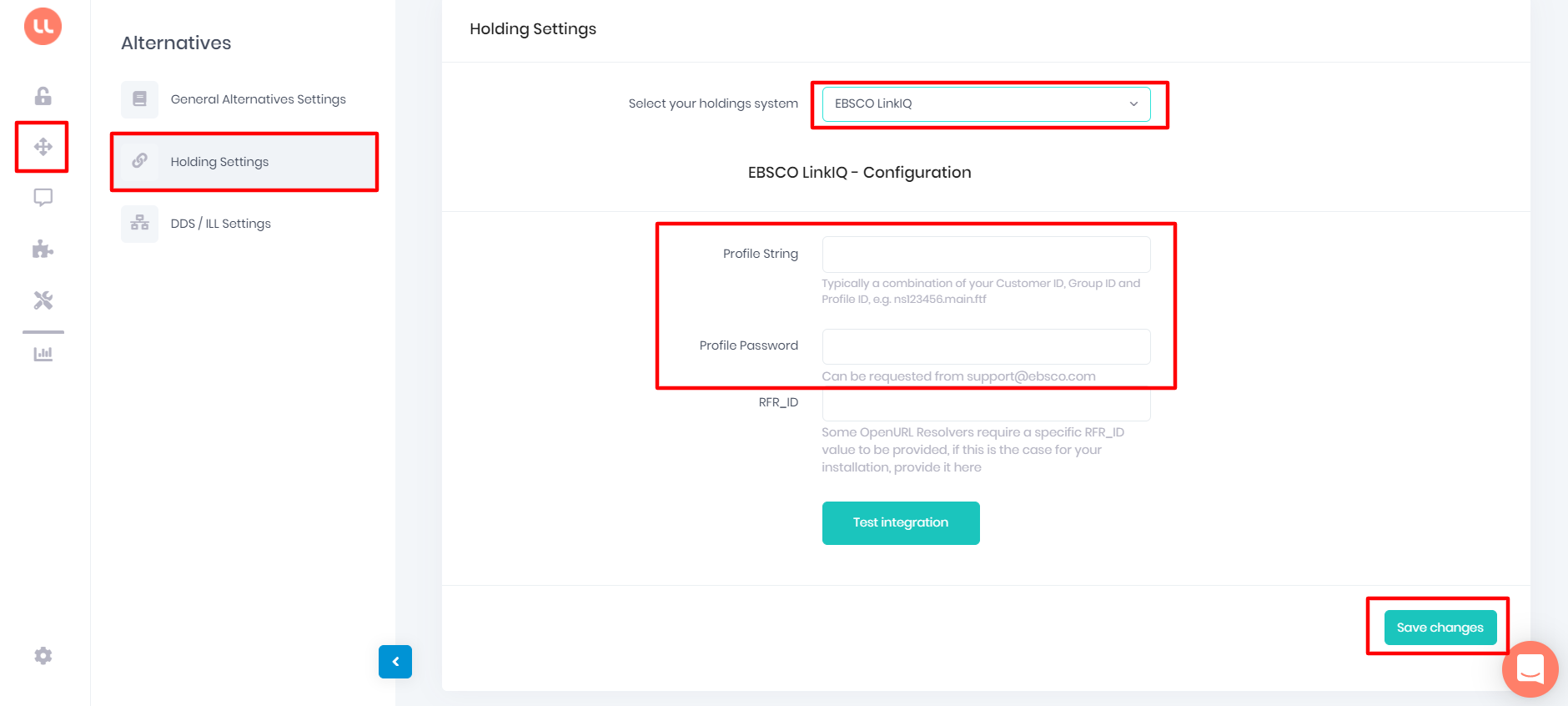Click the Profile Password input field
This screenshot has width=1568, height=706.
click(986, 346)
